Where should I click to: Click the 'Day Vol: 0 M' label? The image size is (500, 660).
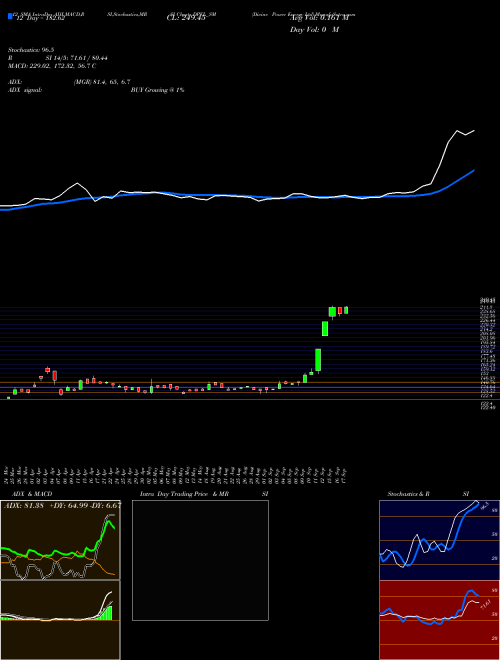coord(314,30)
